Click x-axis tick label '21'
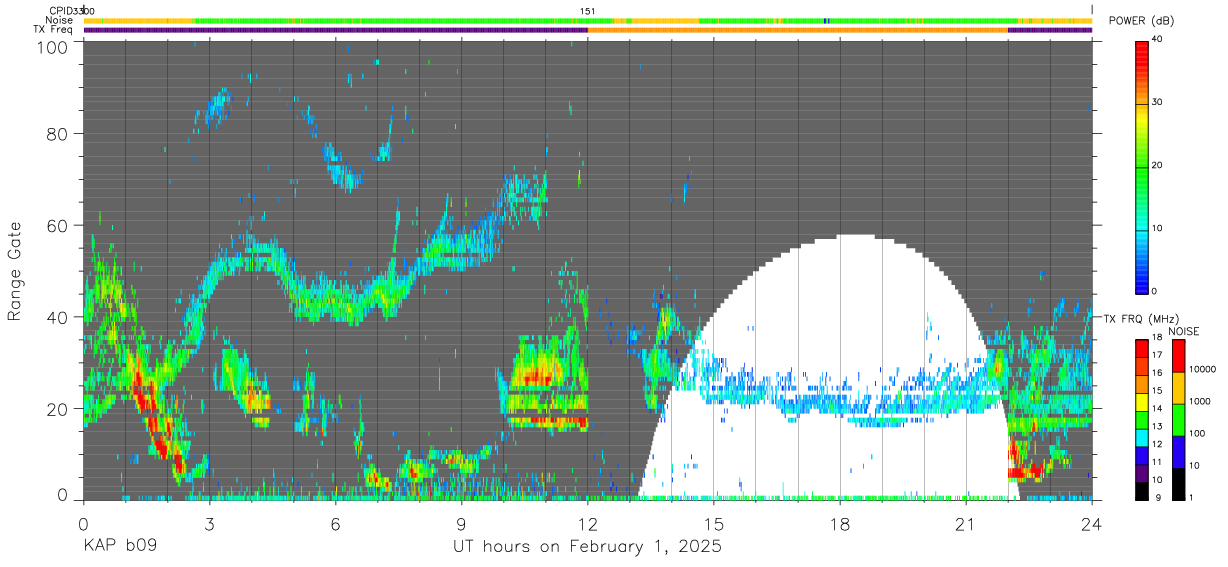Image resolution: width=1228 pixels, height=567 pixels. (x=966, y=524)
